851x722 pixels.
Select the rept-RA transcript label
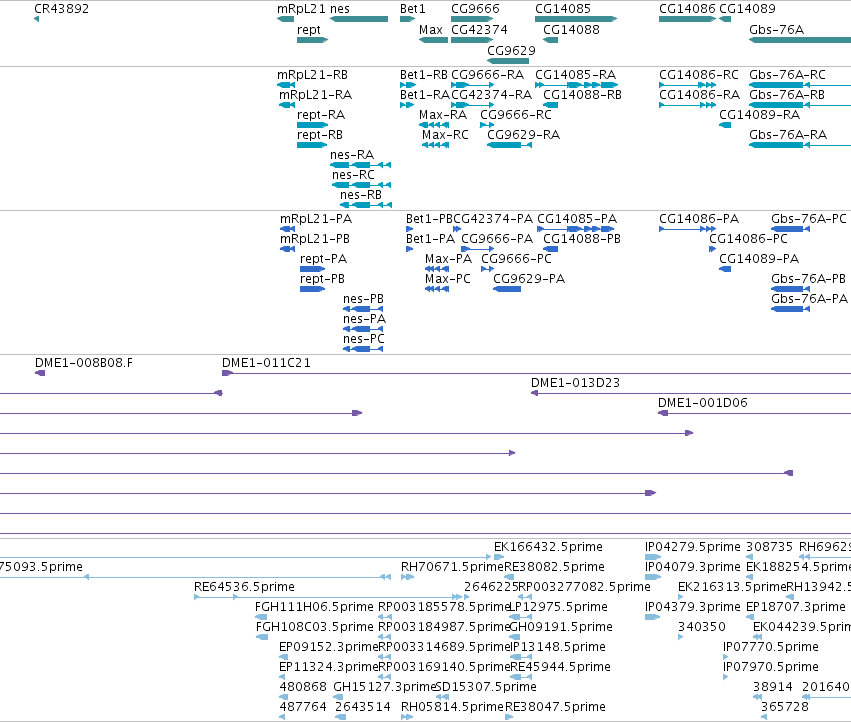(x=321, y=115)
